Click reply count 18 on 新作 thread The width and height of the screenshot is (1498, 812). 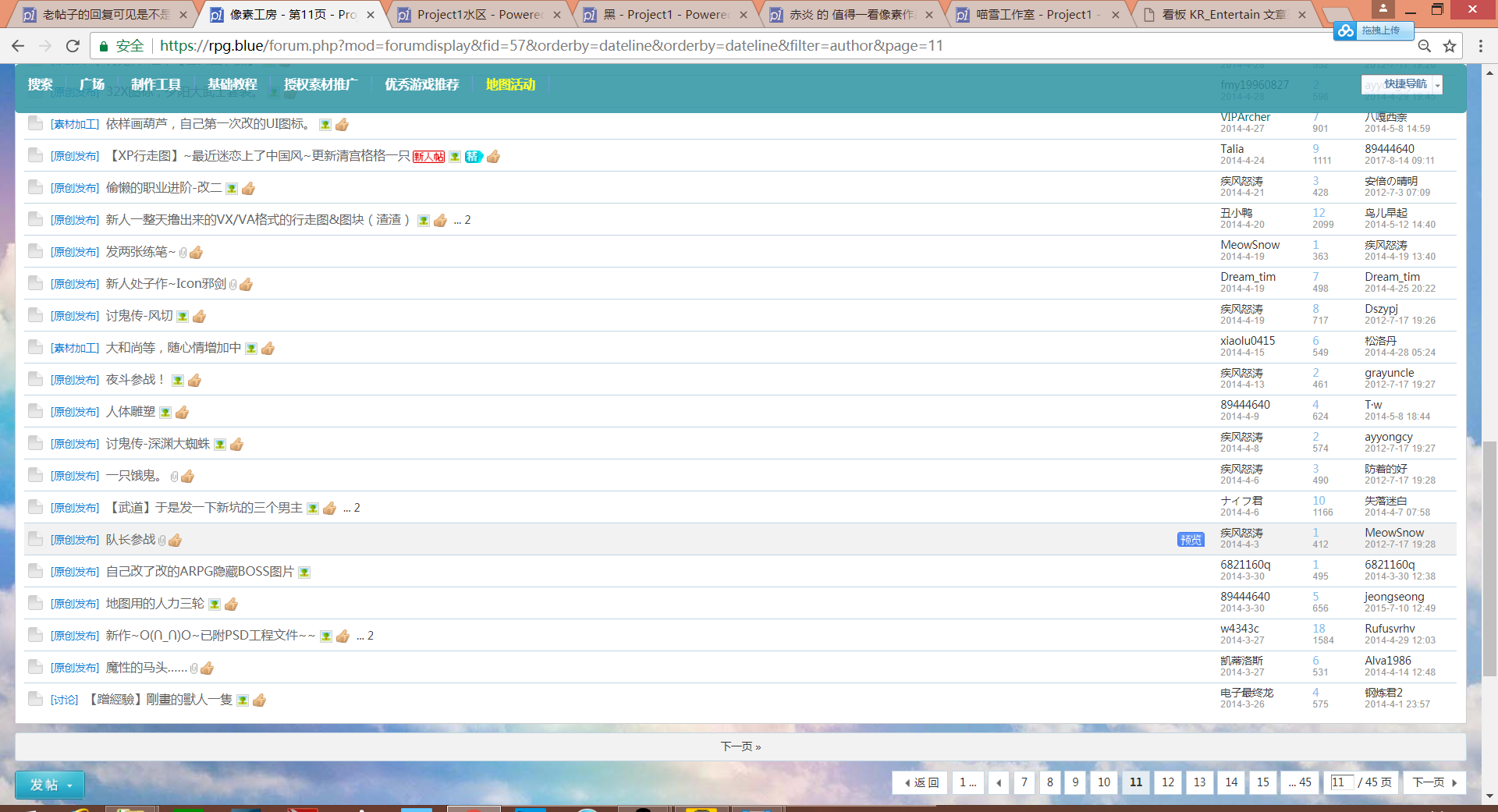pos(1319,629)
